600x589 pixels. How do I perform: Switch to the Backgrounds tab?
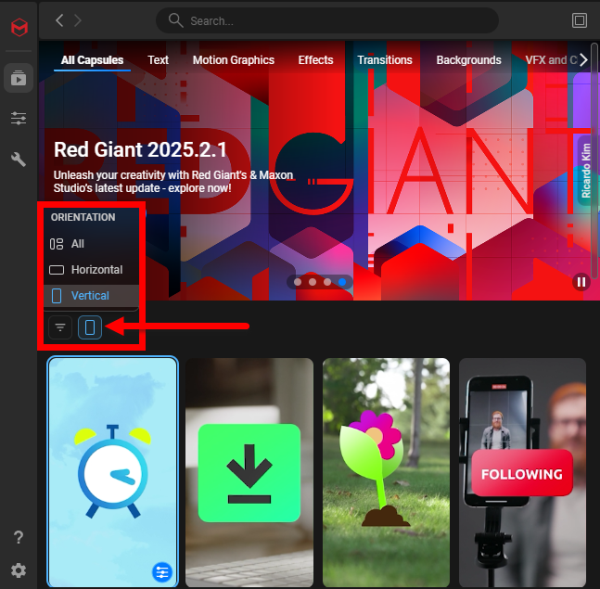[x=469, y=60]
